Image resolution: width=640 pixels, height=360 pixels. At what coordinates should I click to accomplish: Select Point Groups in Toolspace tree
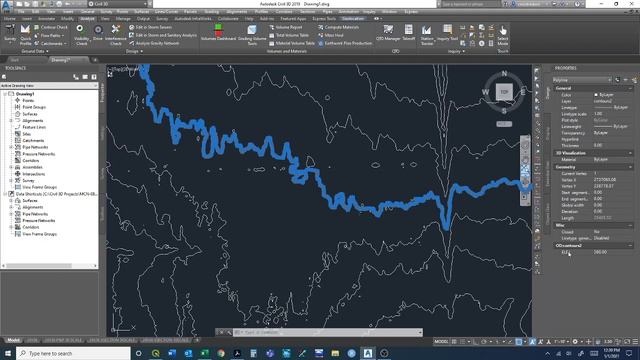[x=34, y=107]
